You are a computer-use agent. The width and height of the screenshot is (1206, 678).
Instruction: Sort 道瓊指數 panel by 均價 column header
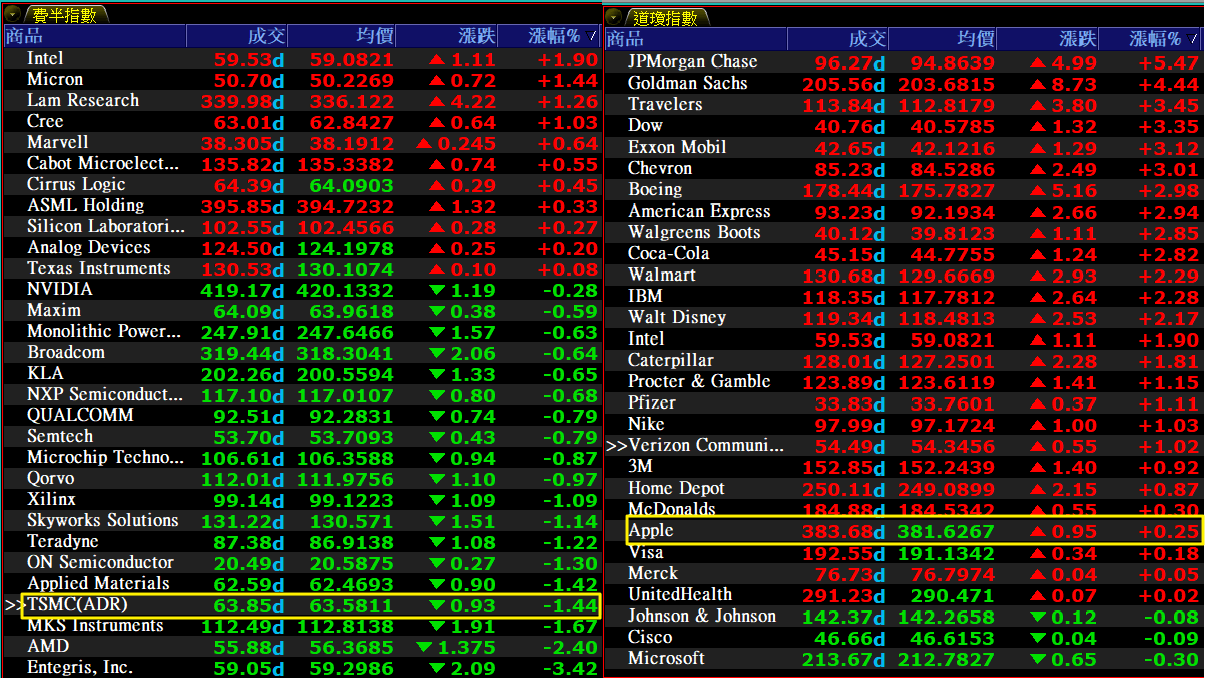(943, 39)
